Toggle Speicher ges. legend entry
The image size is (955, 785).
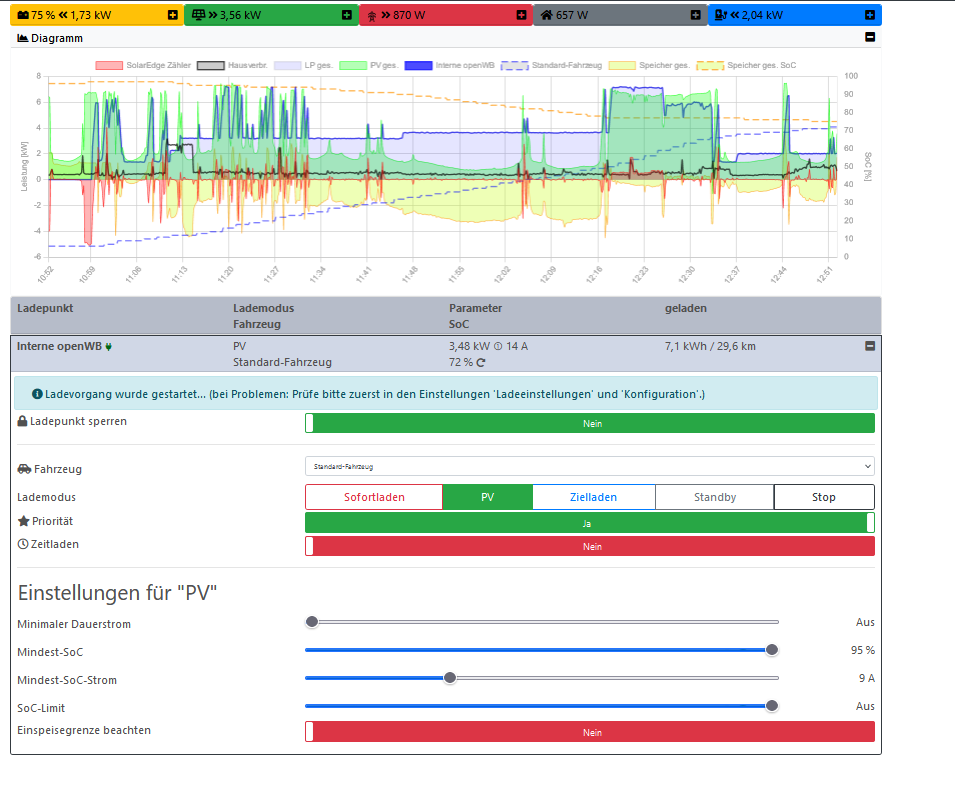point(649,65)
